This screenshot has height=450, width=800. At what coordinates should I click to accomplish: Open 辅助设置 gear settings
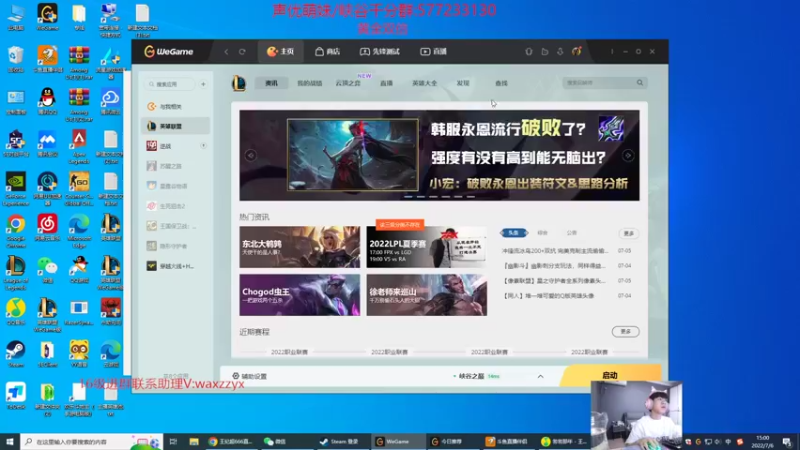click(249, 376)
